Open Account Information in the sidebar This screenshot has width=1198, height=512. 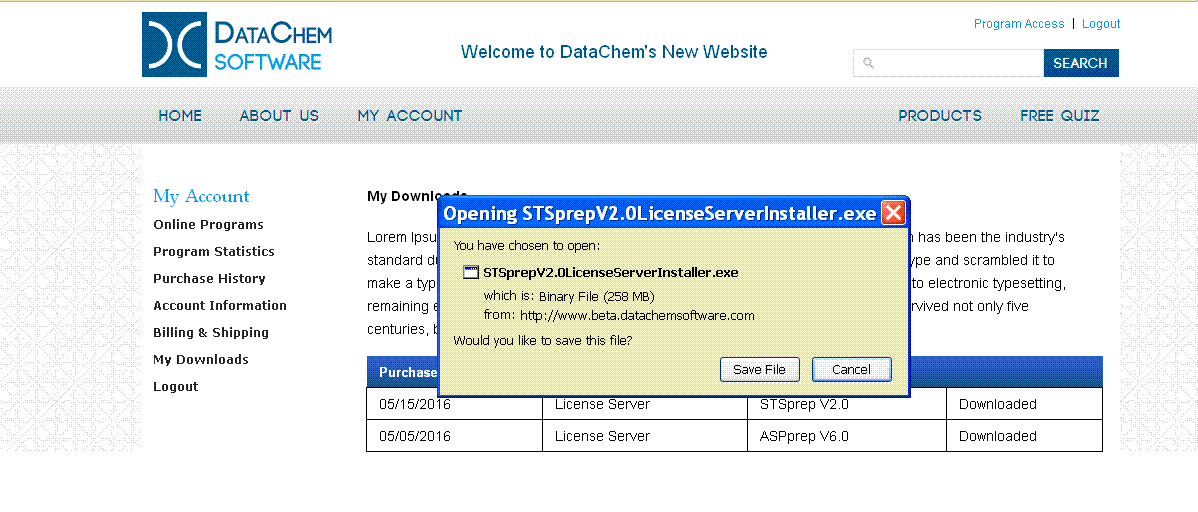tap(219, 306)
